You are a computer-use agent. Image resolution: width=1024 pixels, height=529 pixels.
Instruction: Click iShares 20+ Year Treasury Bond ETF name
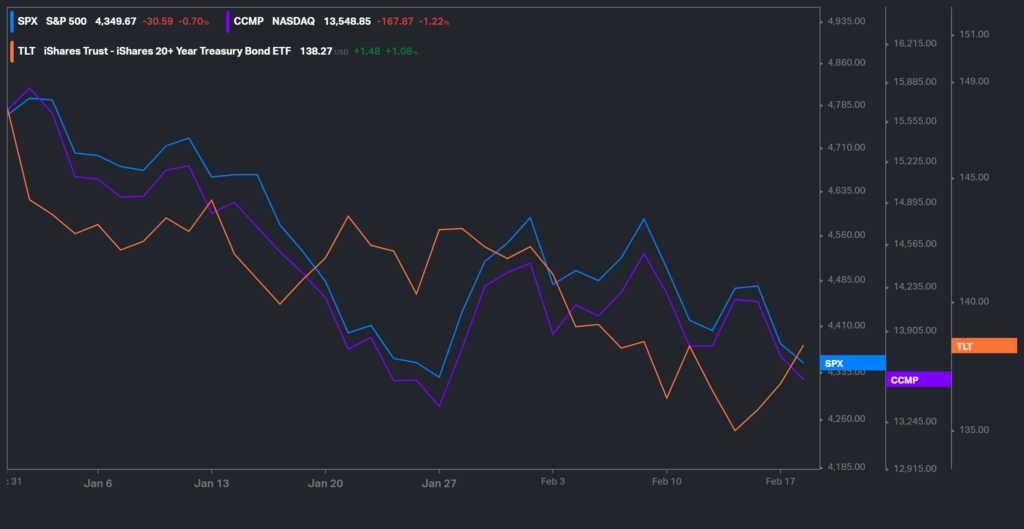point(167,50)
